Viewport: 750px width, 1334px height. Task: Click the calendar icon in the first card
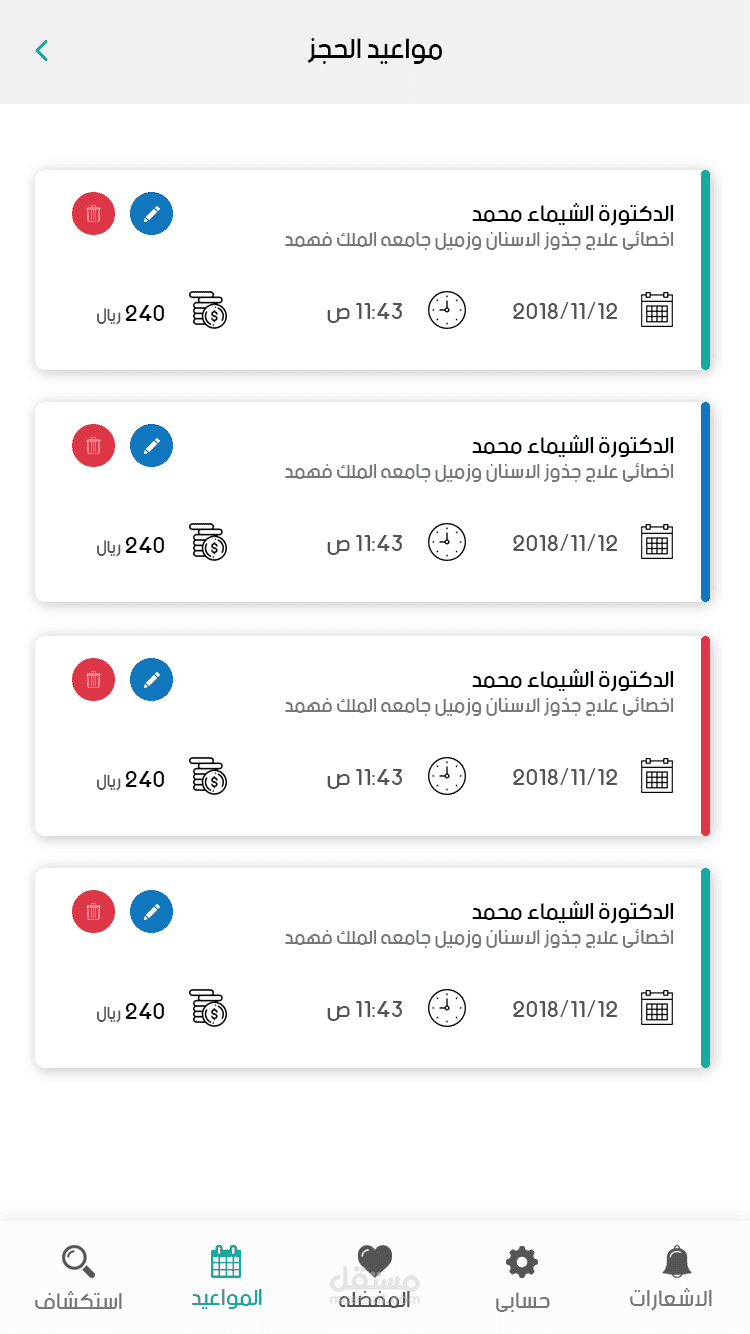click(x=657, y=310)
